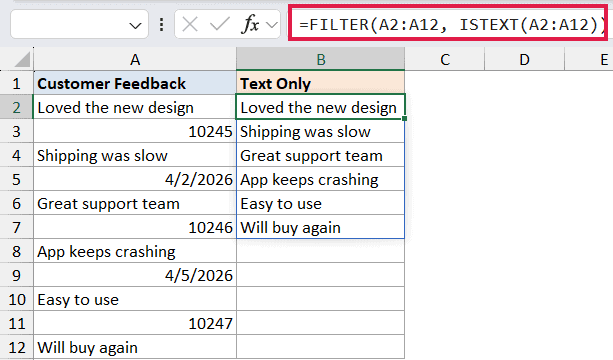
Task: Select the Customer Feedback header cell
Action: point(135,83)
